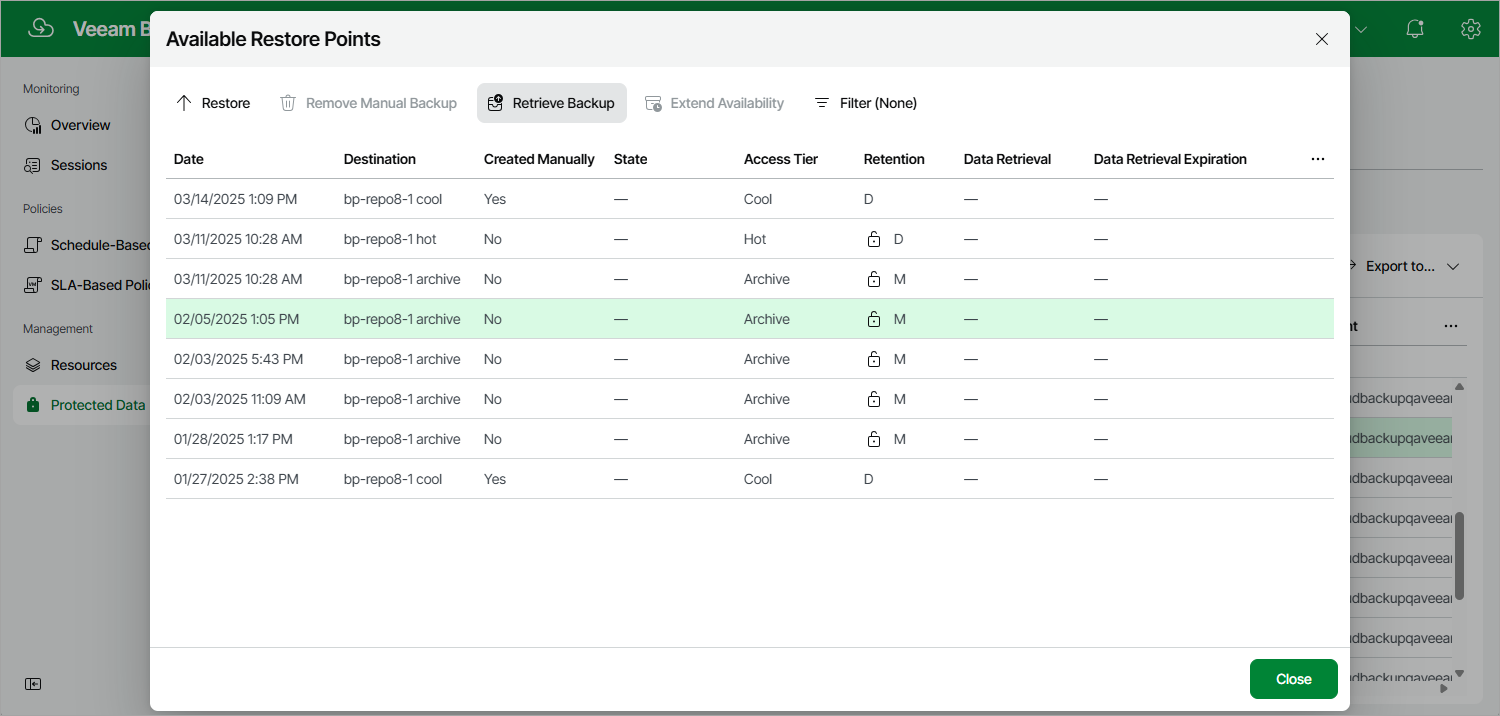This screenshot has width=1500, height=716.
Task: Click bp-repo8-1 hot destination cell
Action: click(x=390, y=239)
